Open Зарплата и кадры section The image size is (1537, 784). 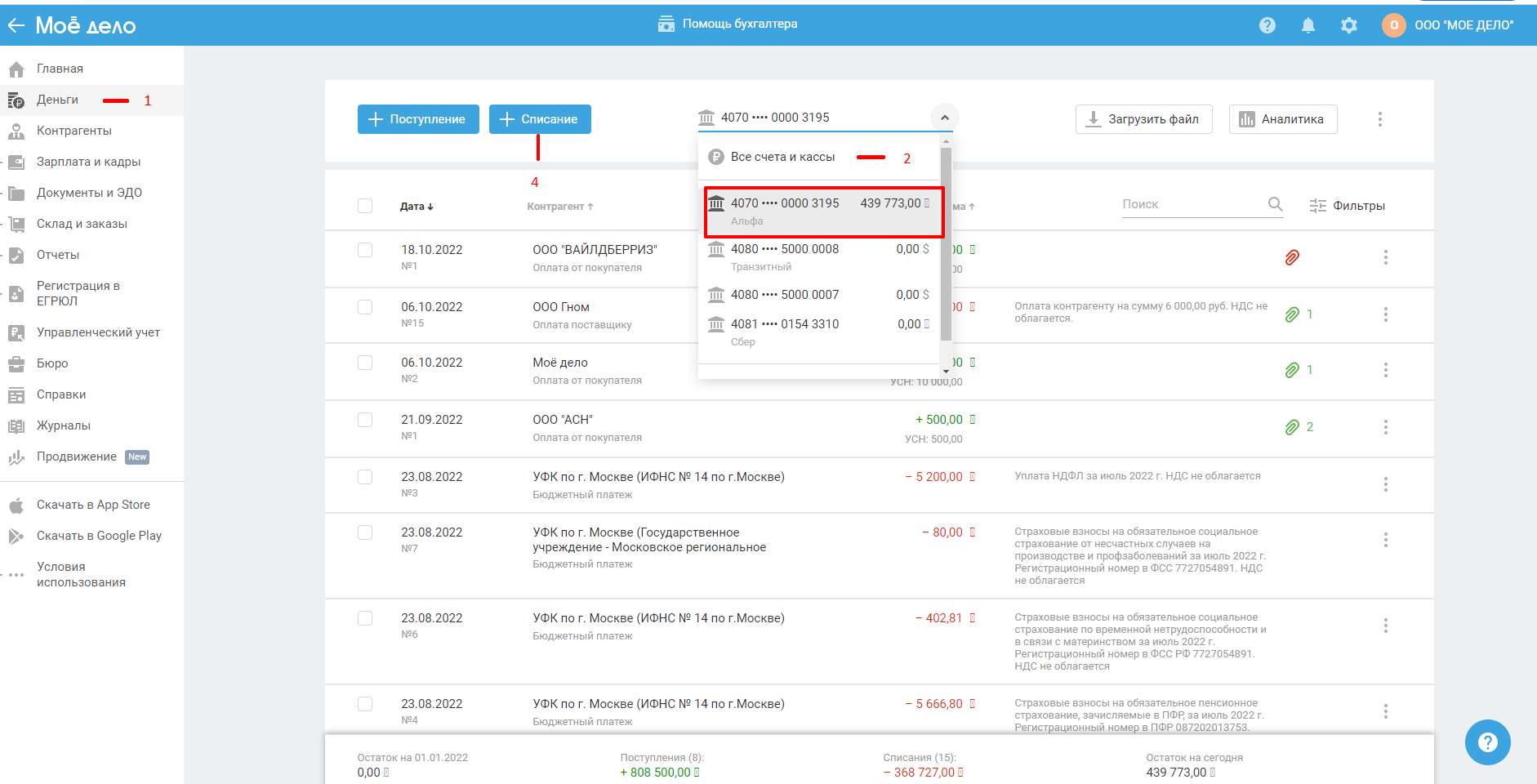88,162
